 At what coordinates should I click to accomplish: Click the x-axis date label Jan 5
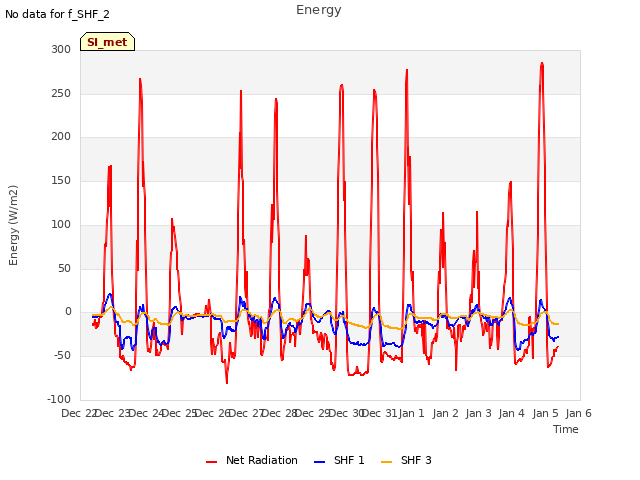[x=545, y=413]
